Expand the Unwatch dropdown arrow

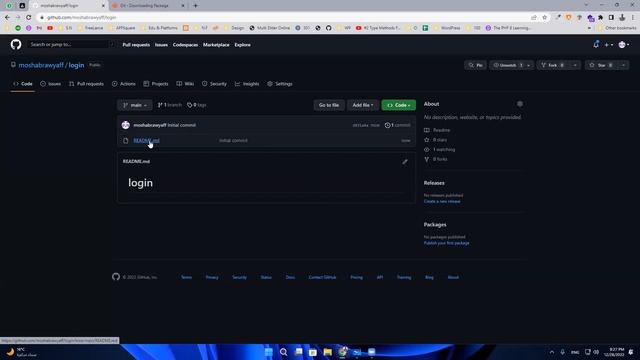tap(529, 65)
